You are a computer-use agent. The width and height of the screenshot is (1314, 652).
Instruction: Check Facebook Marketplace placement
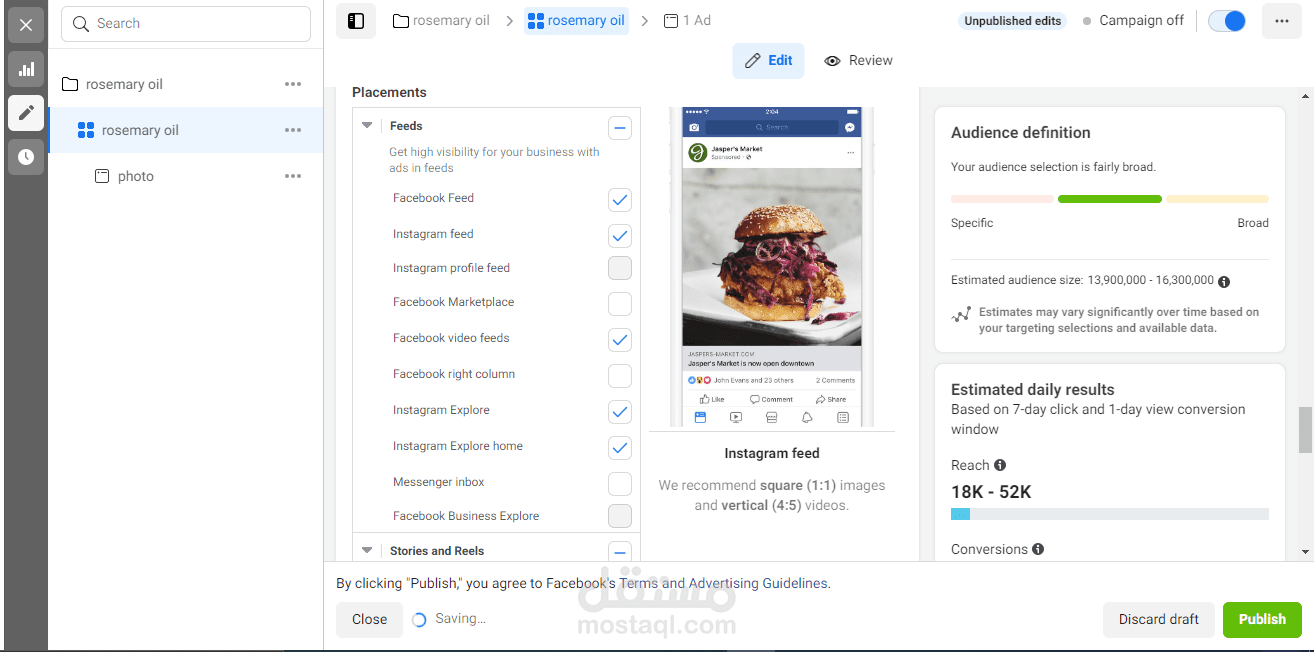pyautogui.click(x=620, y=304)
